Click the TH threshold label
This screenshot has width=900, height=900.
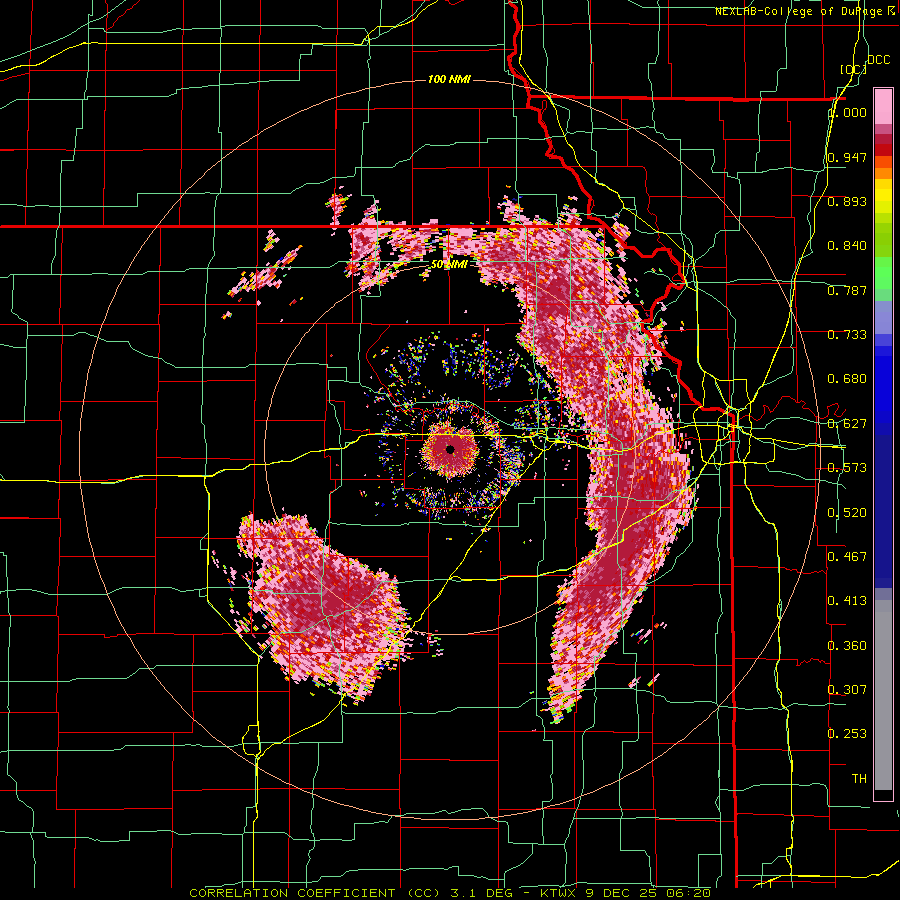859,778
